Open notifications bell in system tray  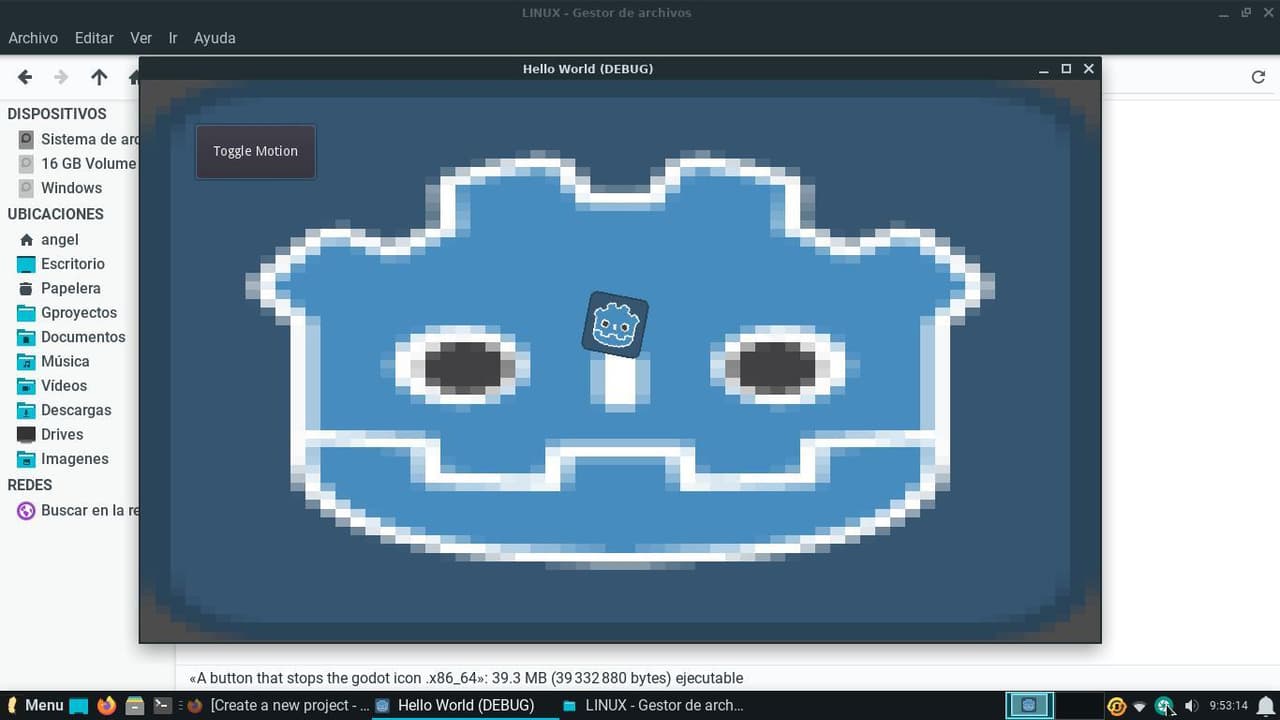tap(1265, 705)
